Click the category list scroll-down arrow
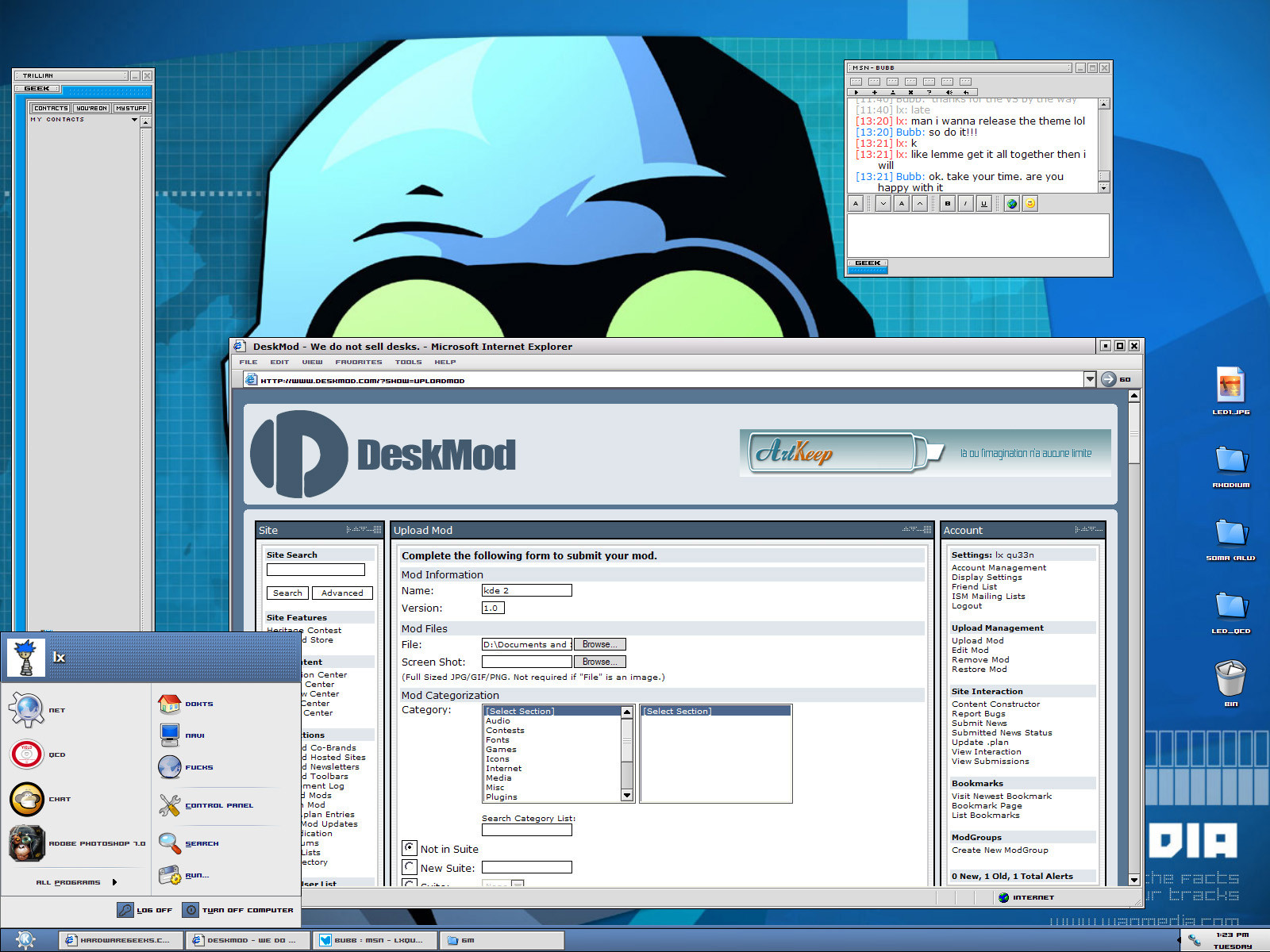1270x952 pixels. pyautogui.click(x=626, y=795)
